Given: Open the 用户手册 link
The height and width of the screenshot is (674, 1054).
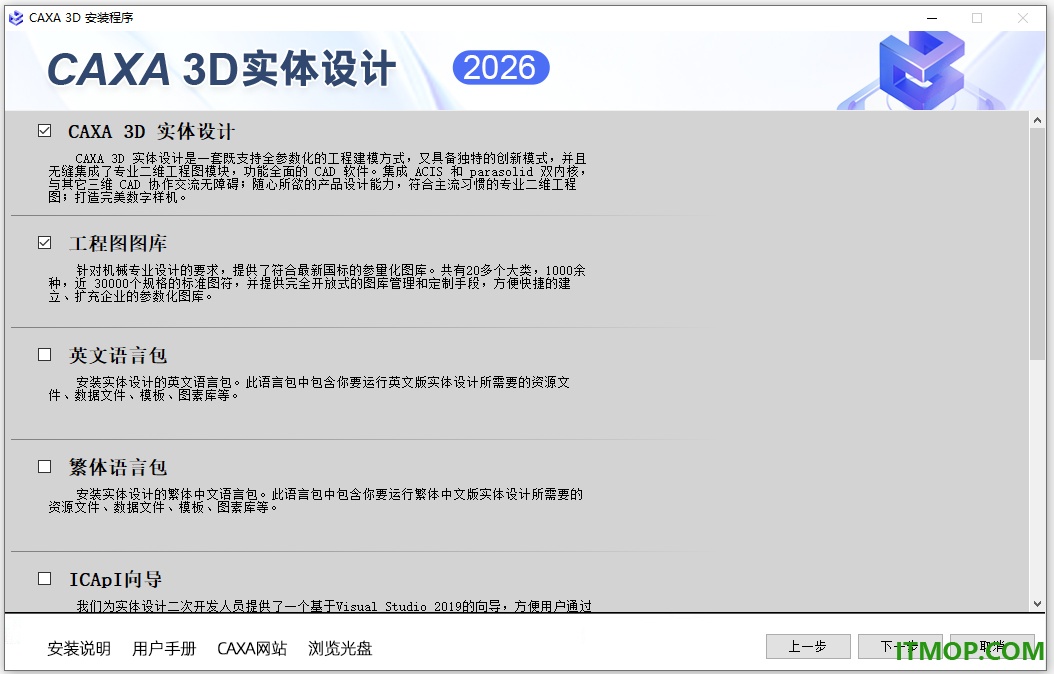Looking at the screenshot, I should [x=164, y=648].
